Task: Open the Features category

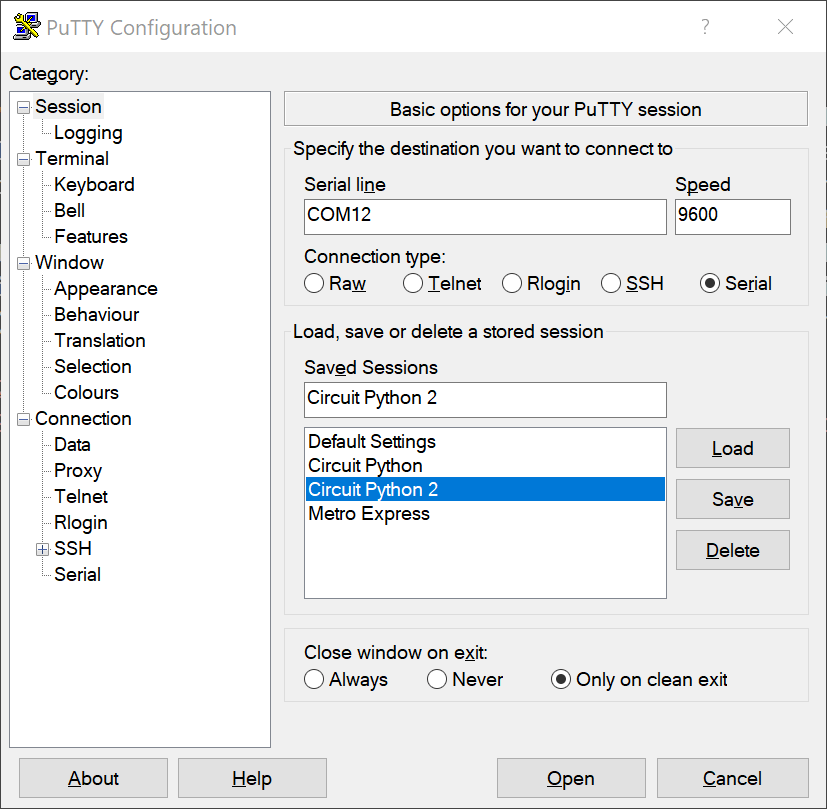Action: (91, 236)
